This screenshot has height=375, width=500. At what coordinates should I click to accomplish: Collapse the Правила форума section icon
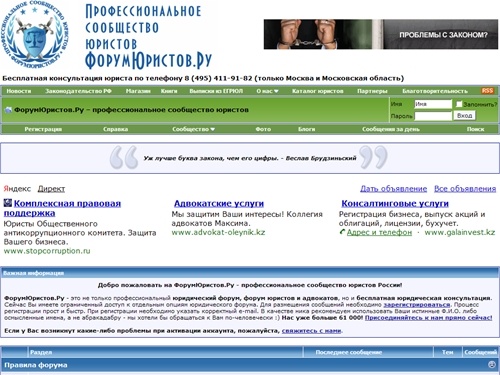point(492,365)
